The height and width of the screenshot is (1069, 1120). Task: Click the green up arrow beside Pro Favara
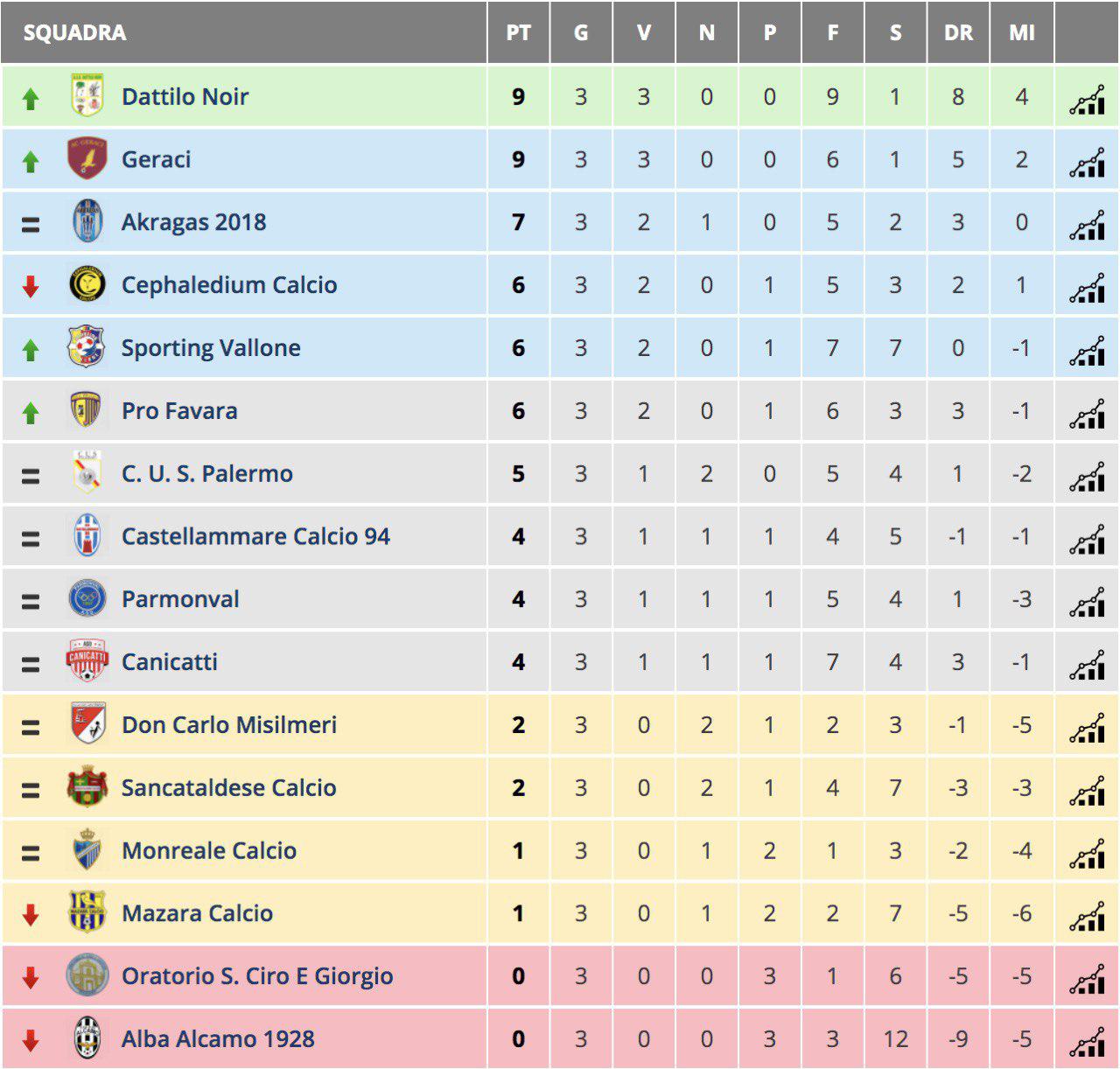coord(31,413)
